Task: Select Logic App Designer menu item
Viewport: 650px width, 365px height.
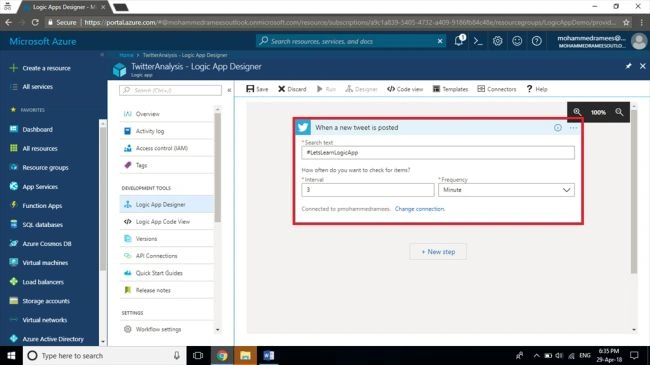Action: [x=167, y=204]
